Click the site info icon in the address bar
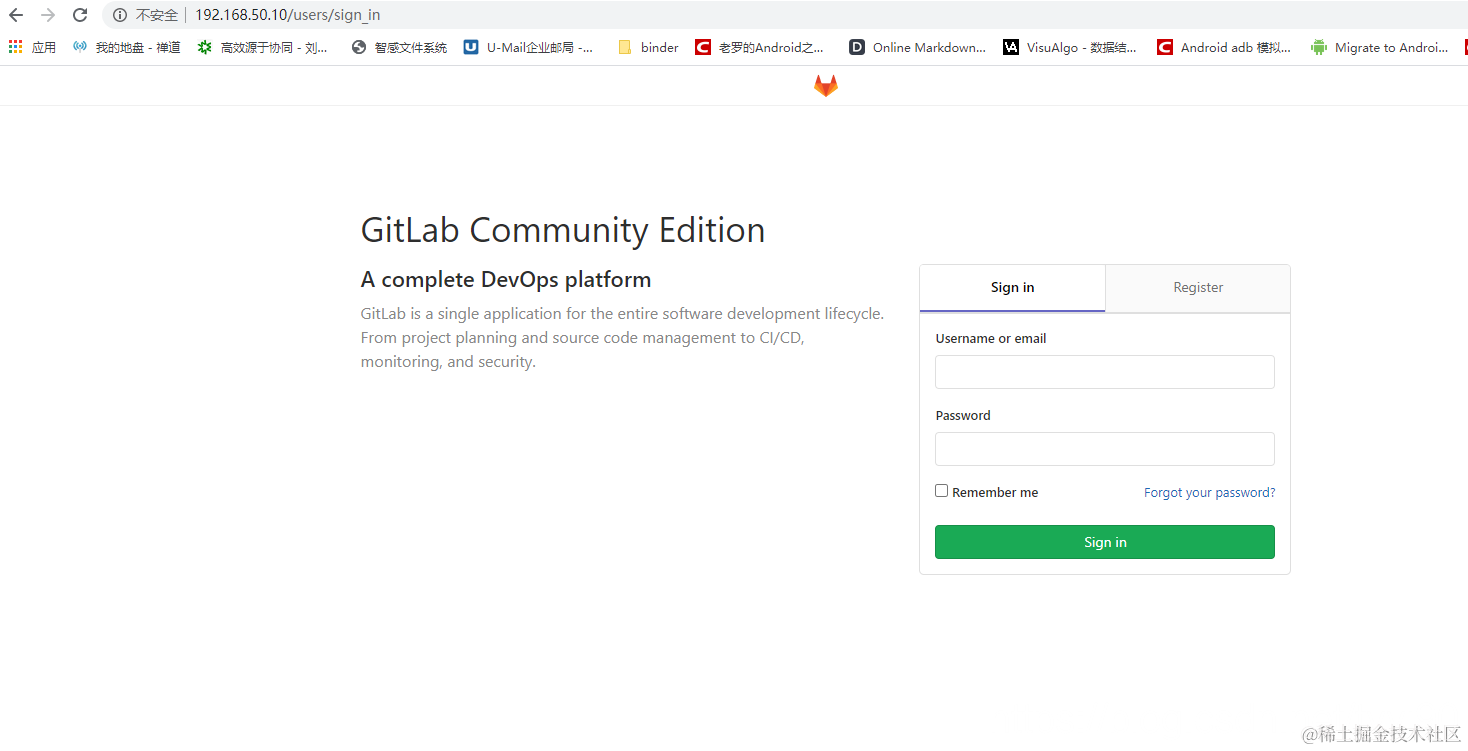This screenshot has height=751, width=1468. coord(120,15)
